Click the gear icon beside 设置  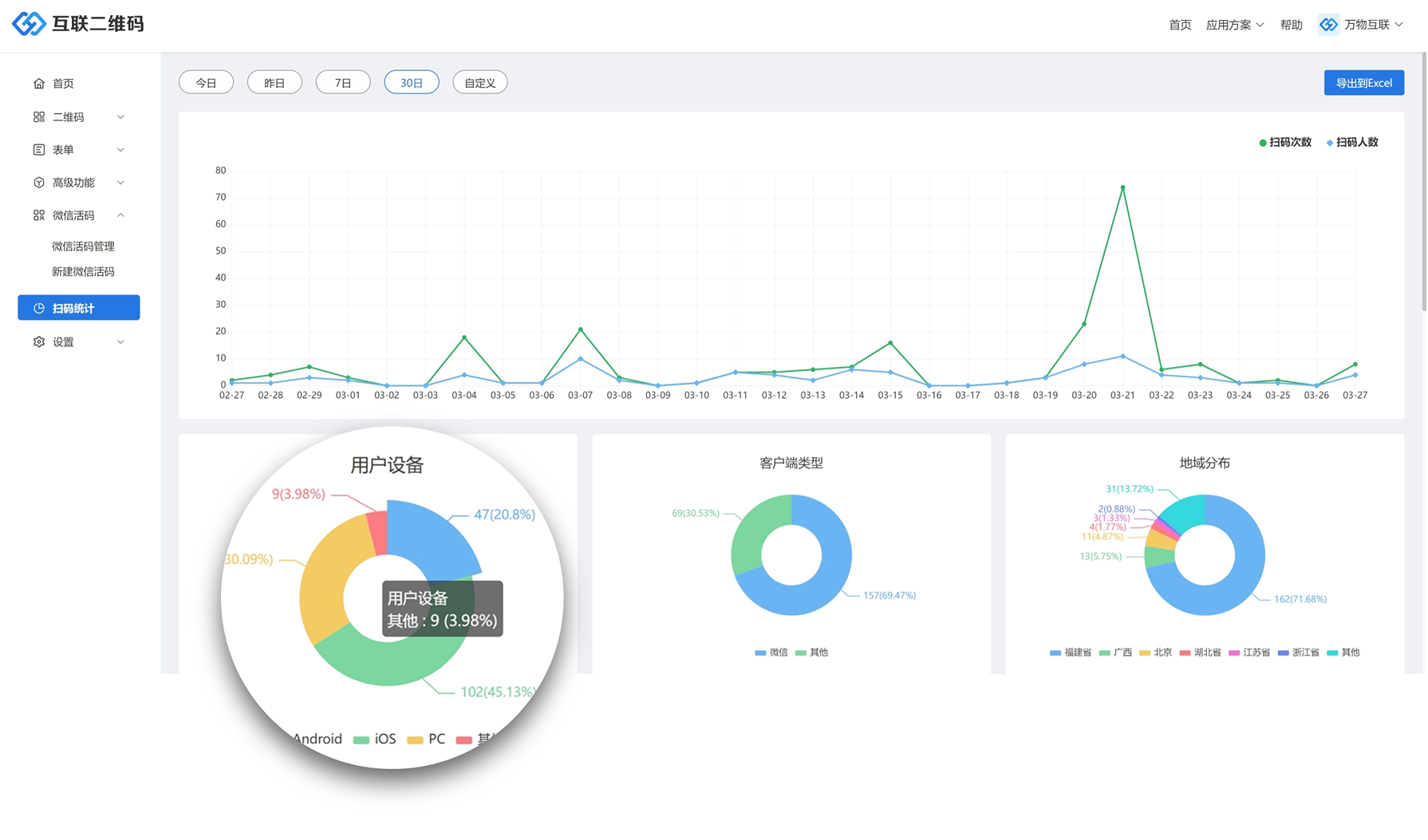pos(39,342)
